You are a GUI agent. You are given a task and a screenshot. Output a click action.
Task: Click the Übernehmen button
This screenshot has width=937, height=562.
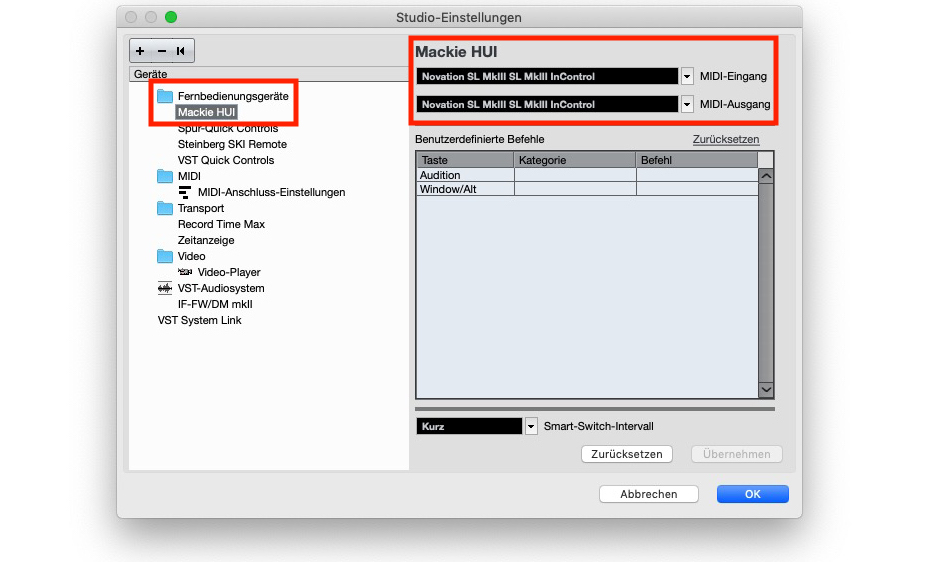(x=736, y=454)
